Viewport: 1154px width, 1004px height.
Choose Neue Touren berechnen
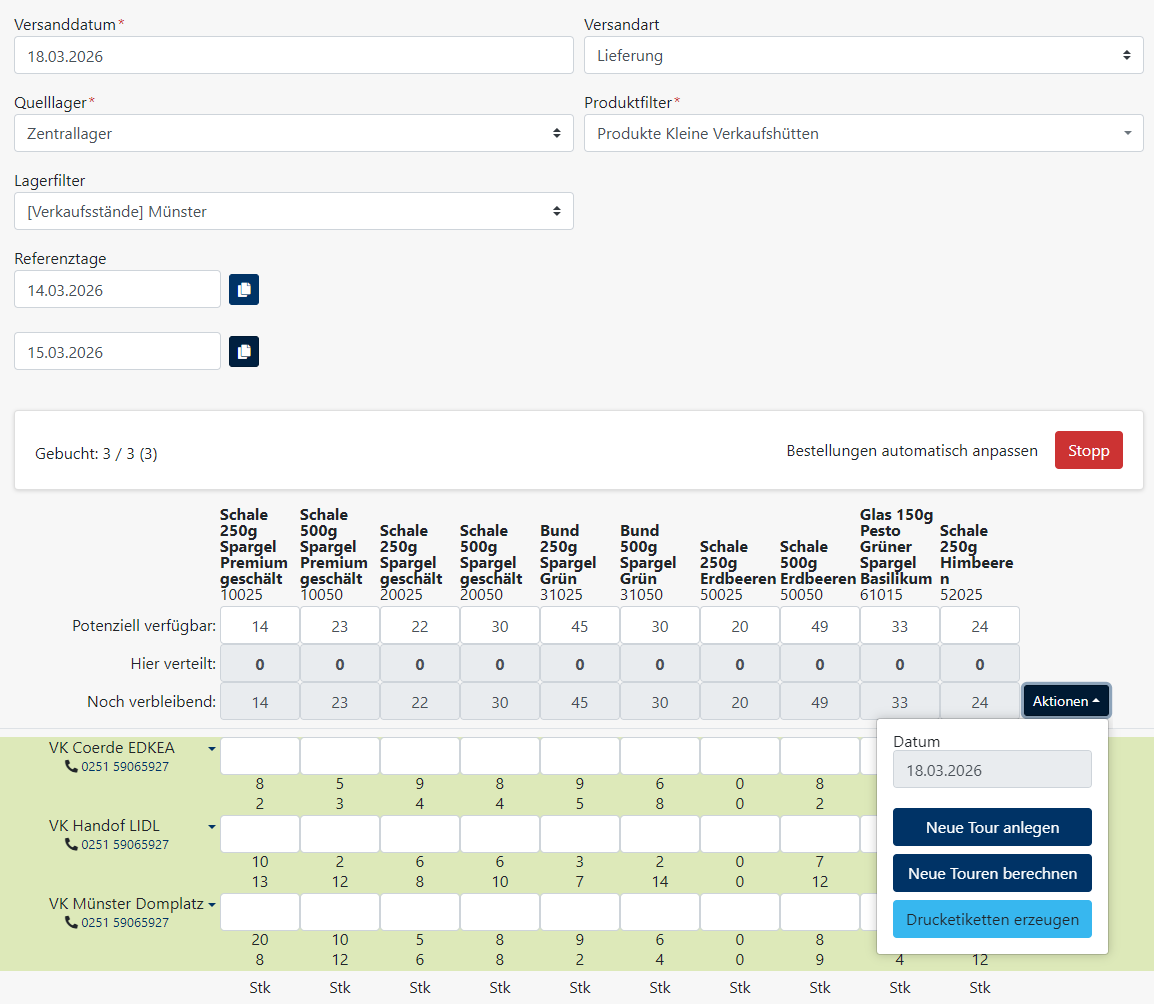tap(992, 873)
